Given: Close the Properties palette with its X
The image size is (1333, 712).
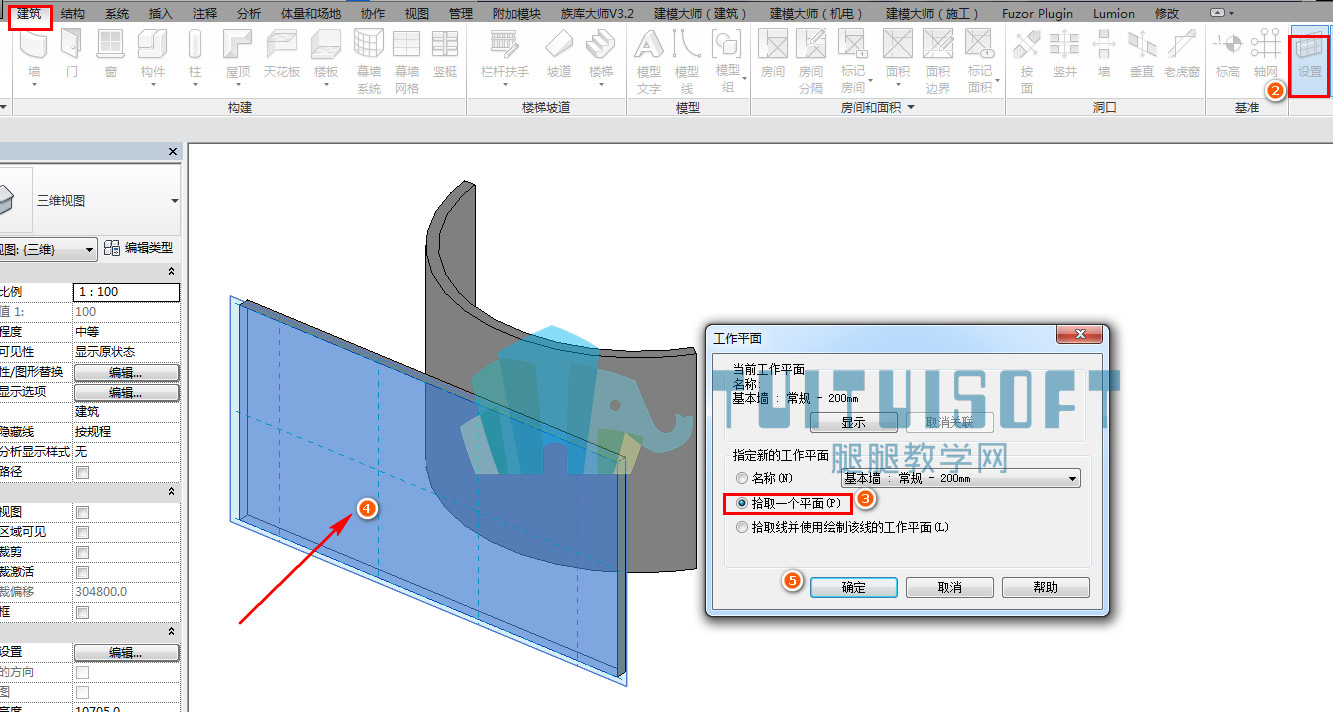Looking at the screenshot, I should pos(173,152).
